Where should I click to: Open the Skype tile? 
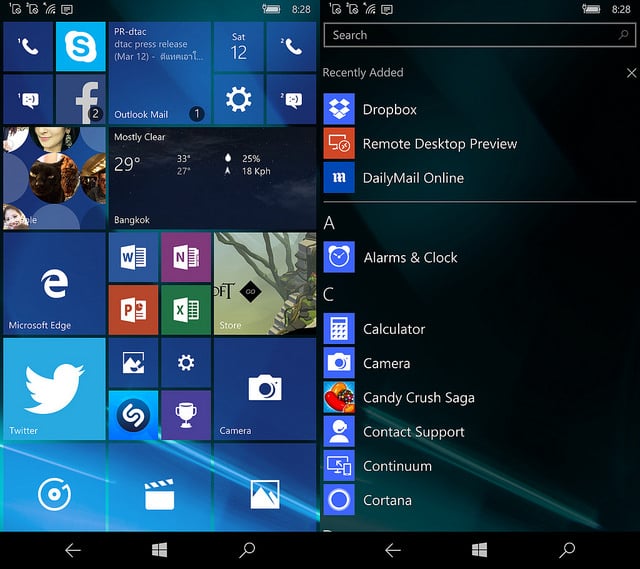[80, 47]
